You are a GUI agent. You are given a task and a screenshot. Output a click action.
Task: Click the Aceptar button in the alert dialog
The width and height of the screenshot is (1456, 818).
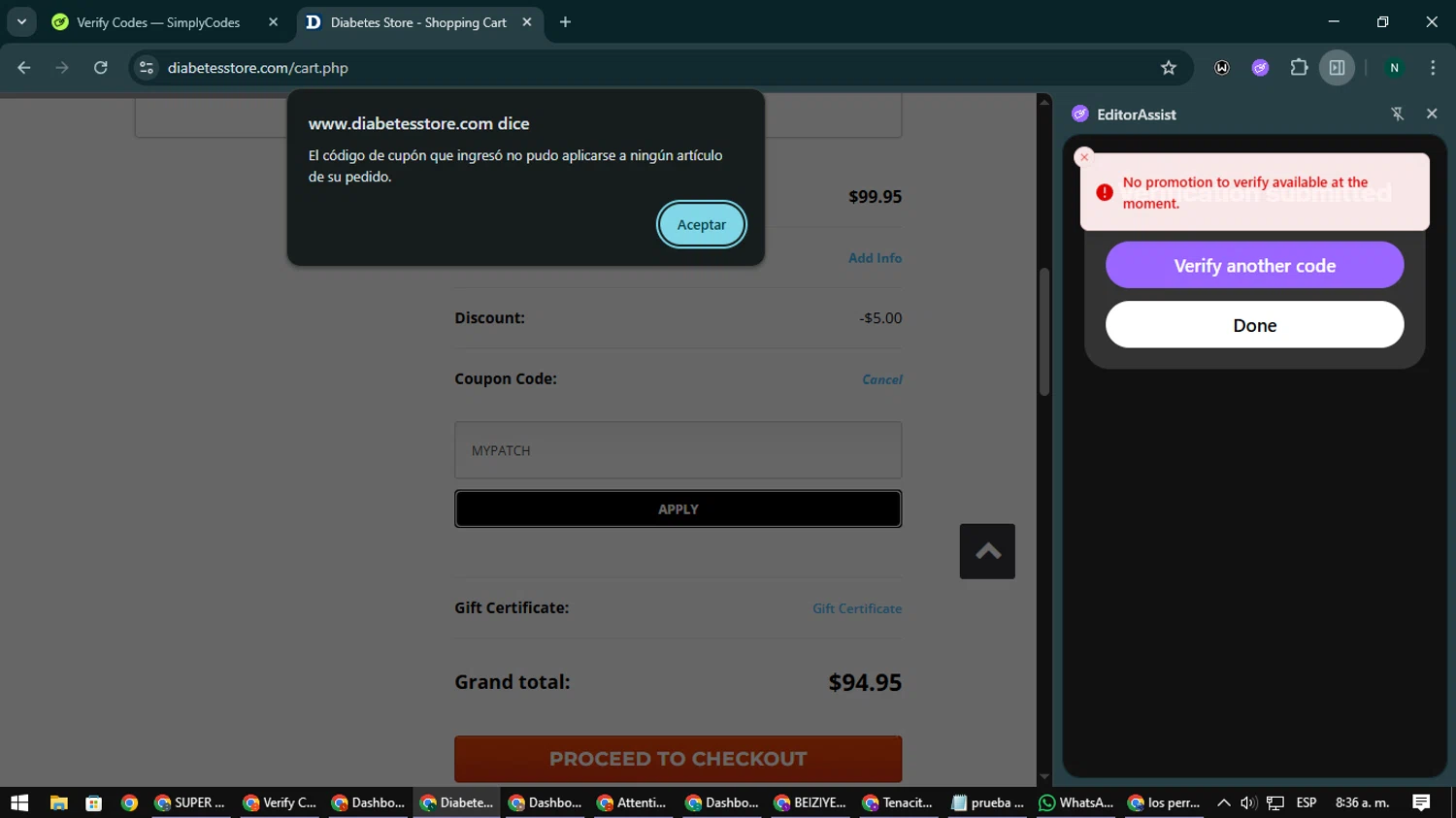[x=701, y=224]
